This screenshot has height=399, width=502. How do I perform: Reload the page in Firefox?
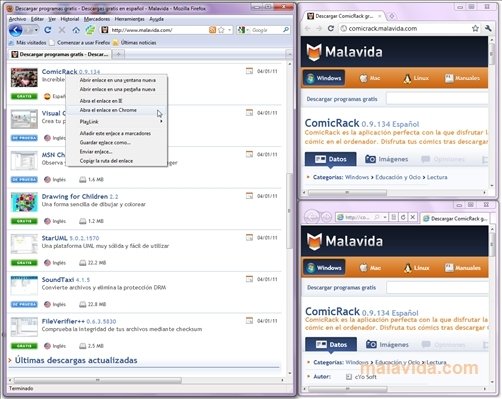48,30
